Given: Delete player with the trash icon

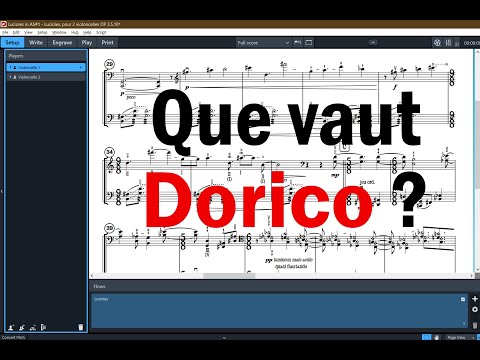Looking at the screenshot, I should (81, 327).
